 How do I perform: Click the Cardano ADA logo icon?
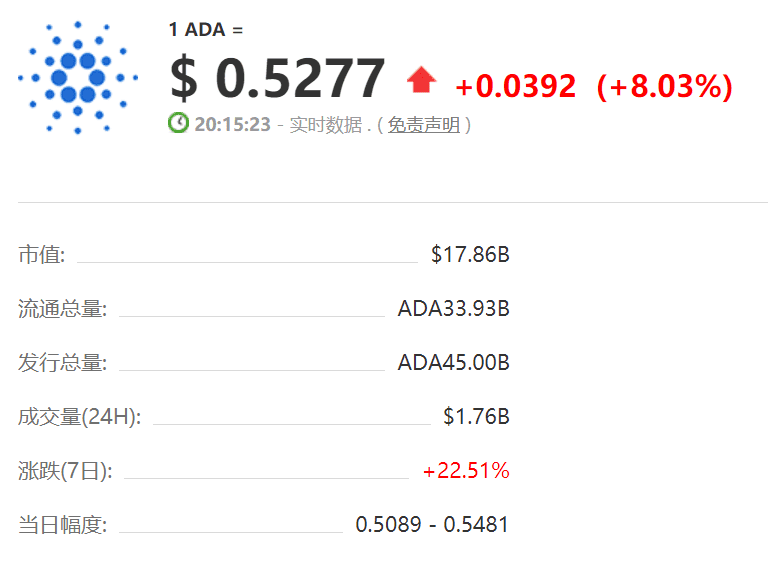pos(78,77)
